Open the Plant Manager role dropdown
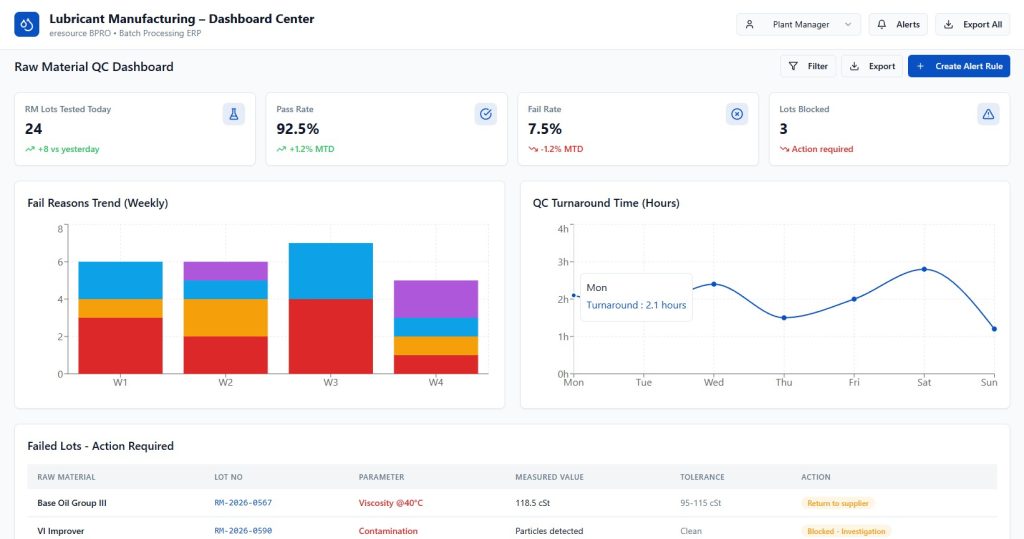 click(798, 25)
